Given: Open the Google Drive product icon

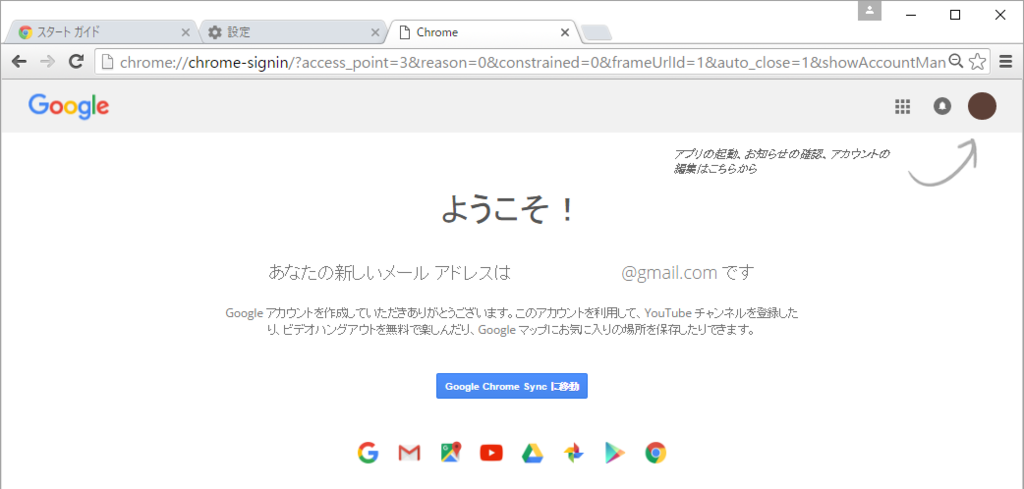Looking at the screenshot, I should [x=532, y=452].
